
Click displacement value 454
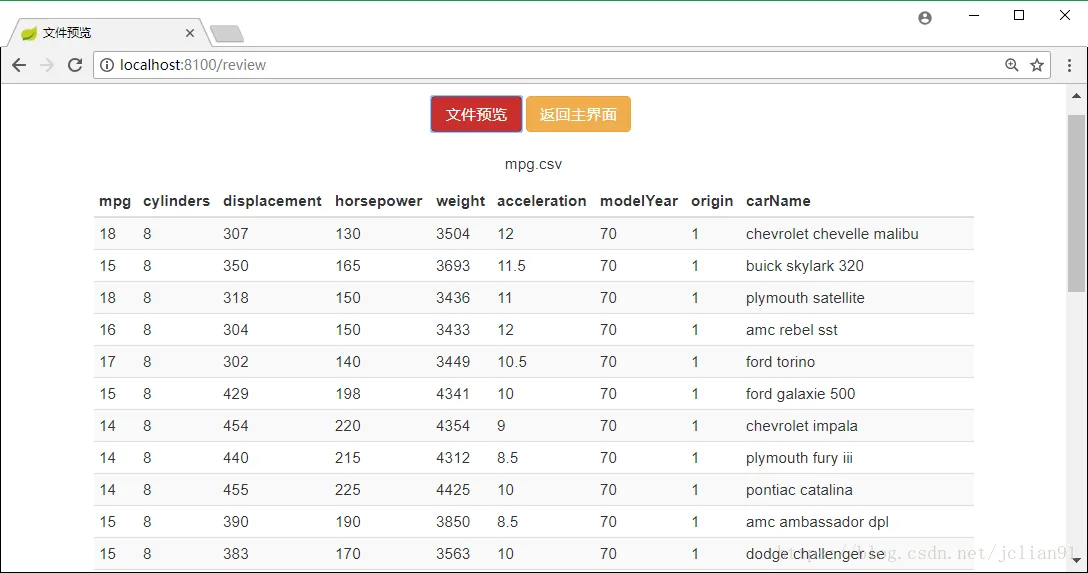(x=236, y=425)
